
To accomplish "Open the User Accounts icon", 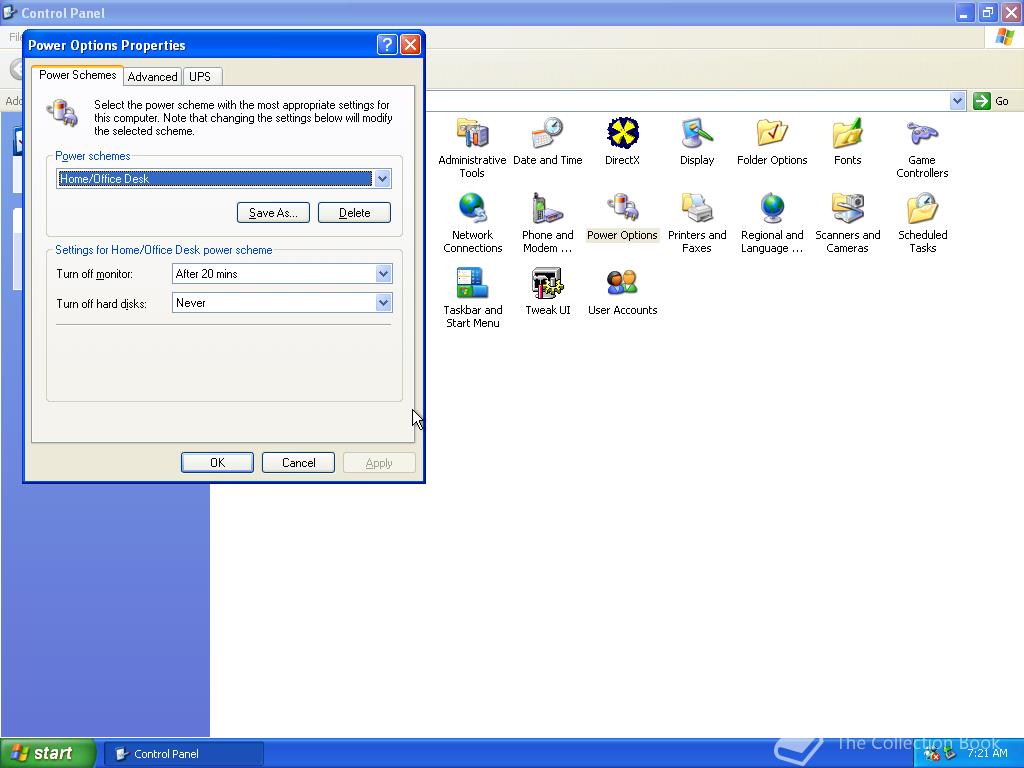I will click(x=622, y=291).
